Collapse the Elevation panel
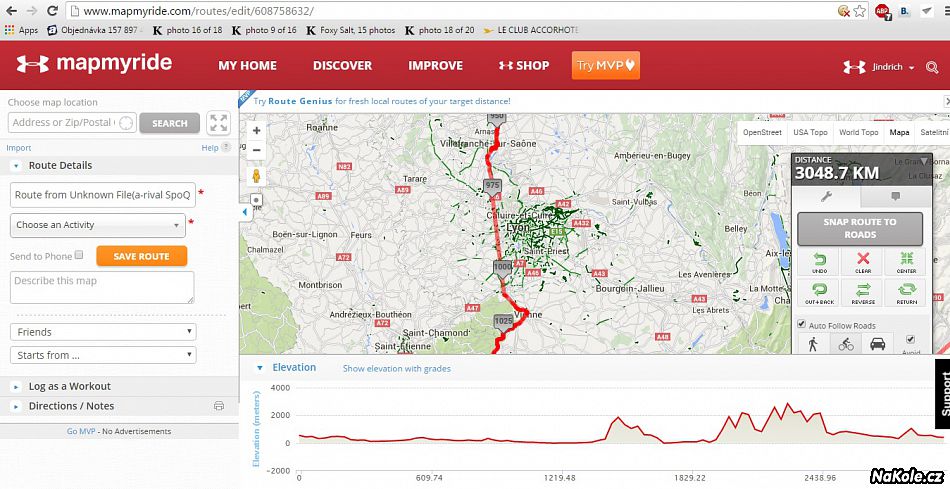The image size is (950, 489). point(260,368)
